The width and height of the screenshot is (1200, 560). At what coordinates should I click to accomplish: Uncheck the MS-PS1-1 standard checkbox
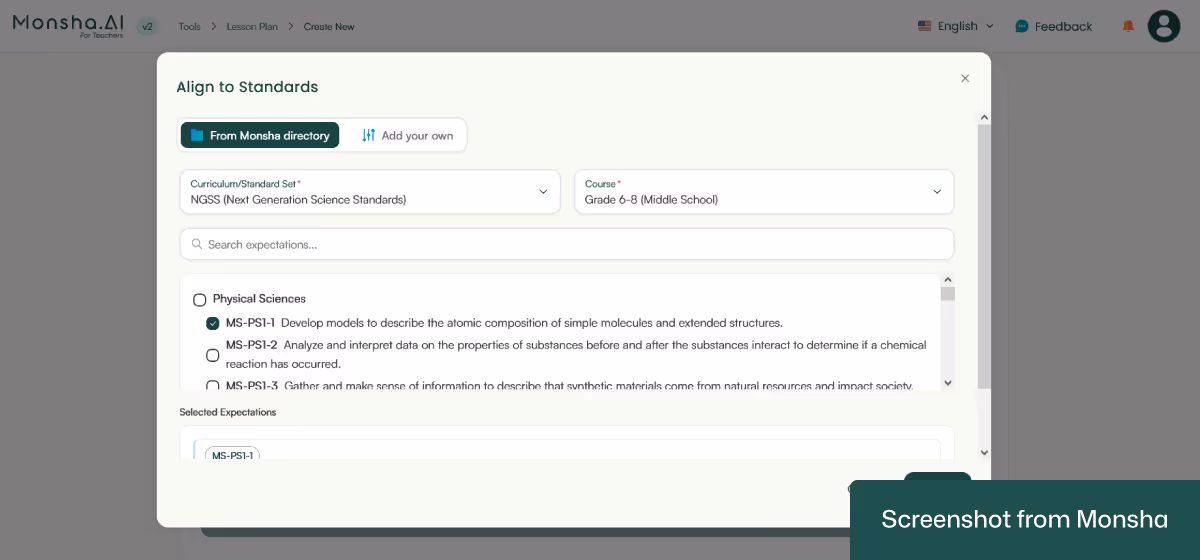[213, 323]
